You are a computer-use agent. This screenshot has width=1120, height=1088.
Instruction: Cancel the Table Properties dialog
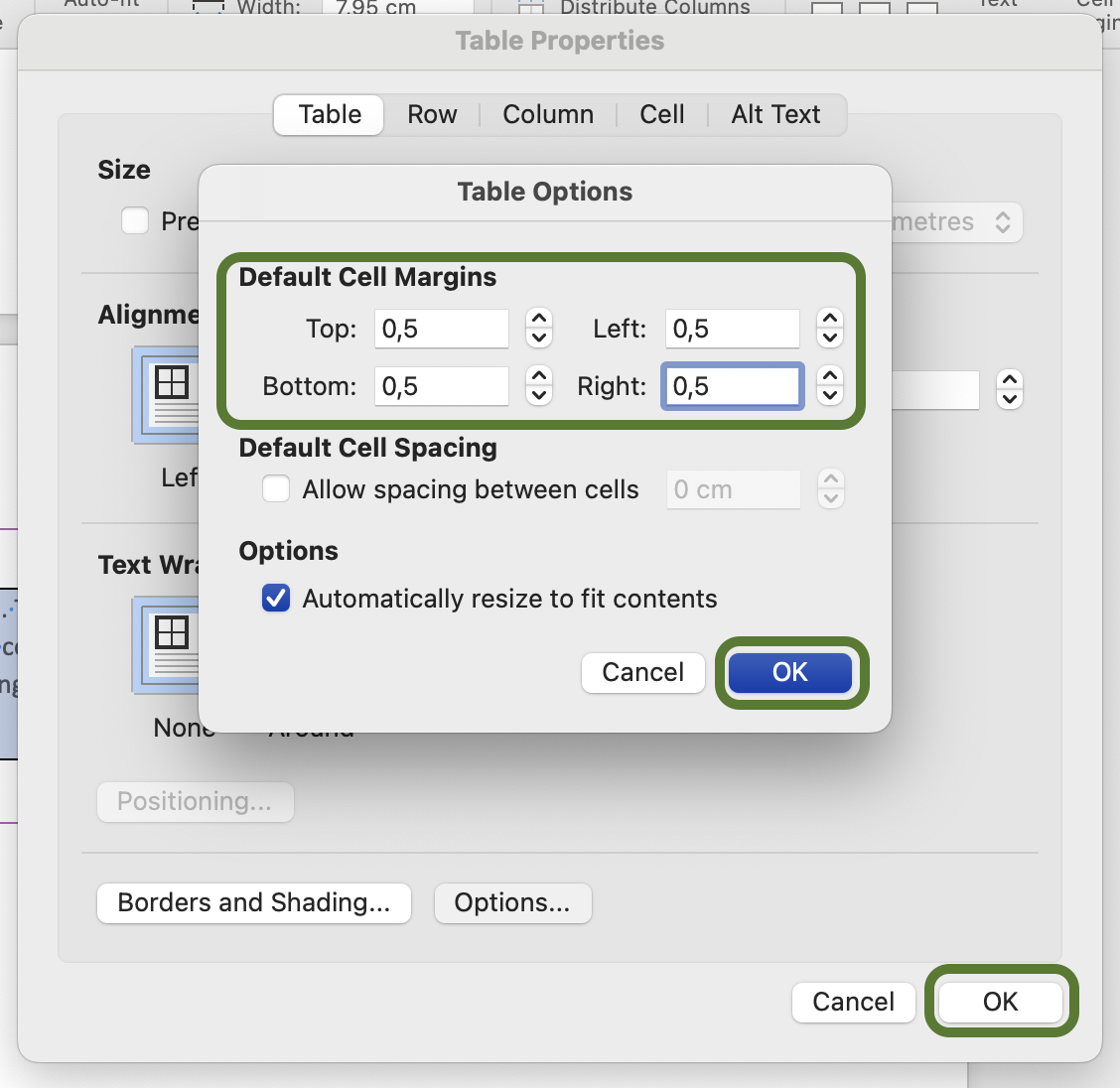coord(854,1003)
